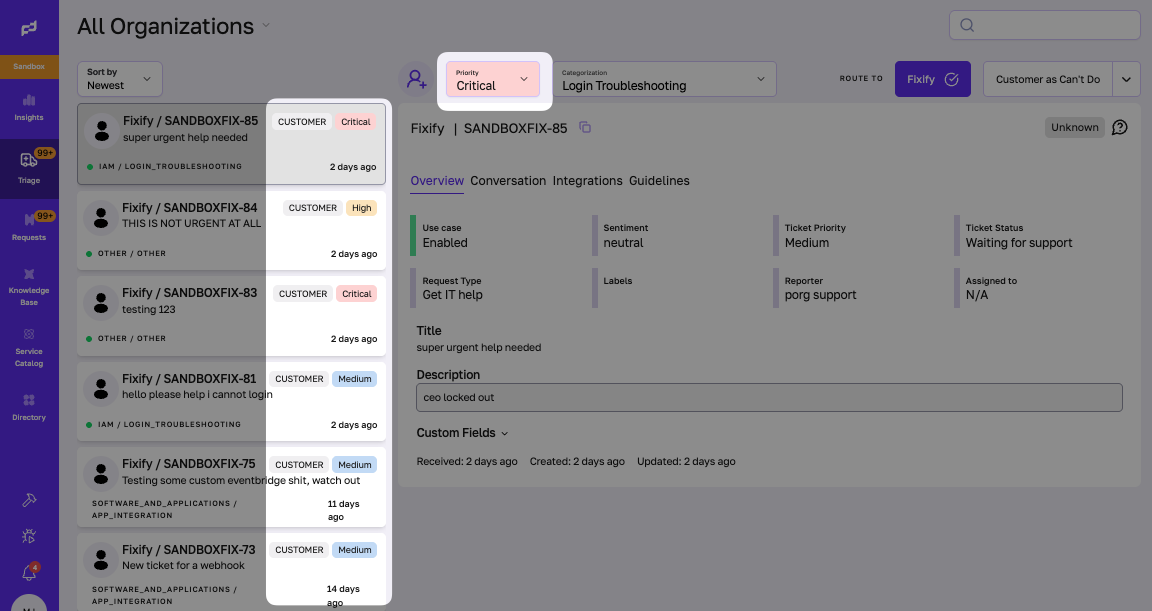1152x611 pixels.
Task: Open the feedback chat bubble beside Unknown
Action: click(x=1119, y=128)
